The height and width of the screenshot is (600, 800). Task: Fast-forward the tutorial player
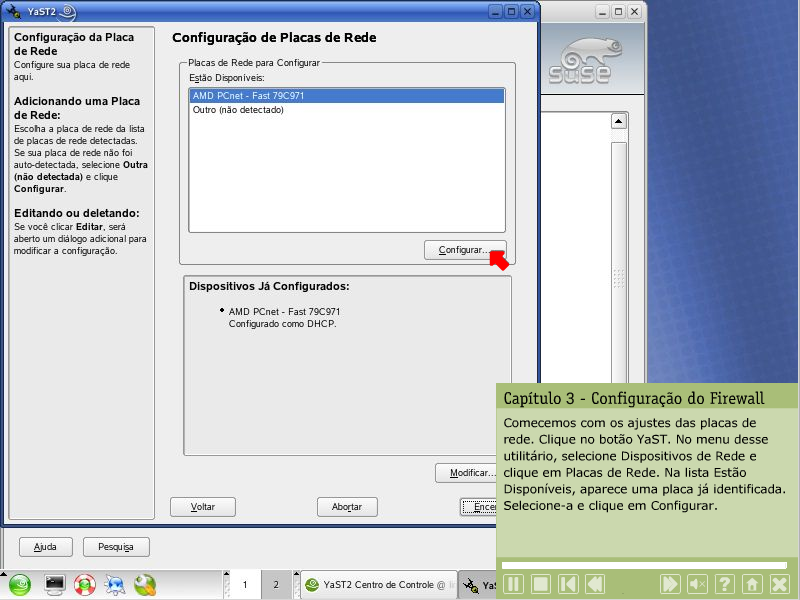pos(670,584)
